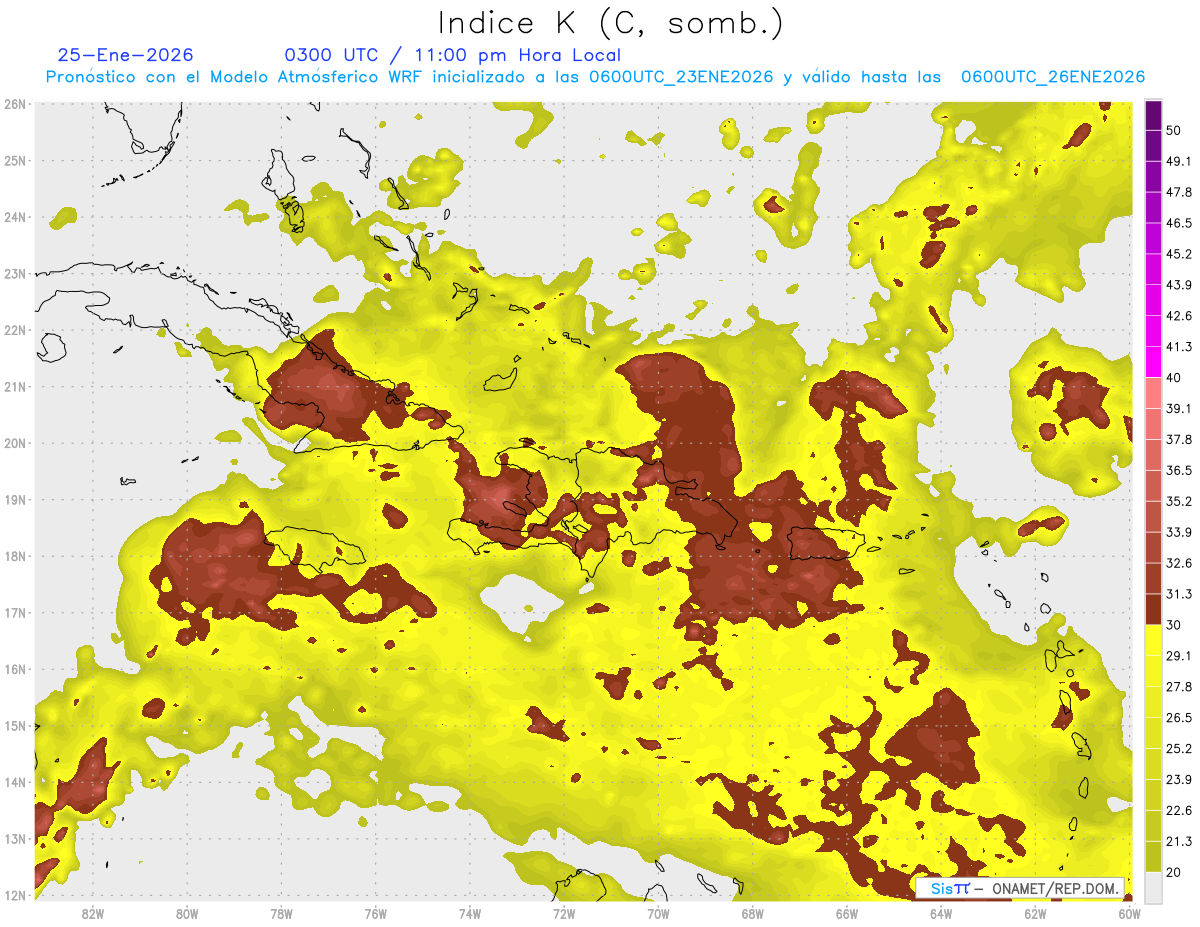Click the '47.8' color bar label
This screenshot has height=927, width=1200.
click(x=1178, y=192)
